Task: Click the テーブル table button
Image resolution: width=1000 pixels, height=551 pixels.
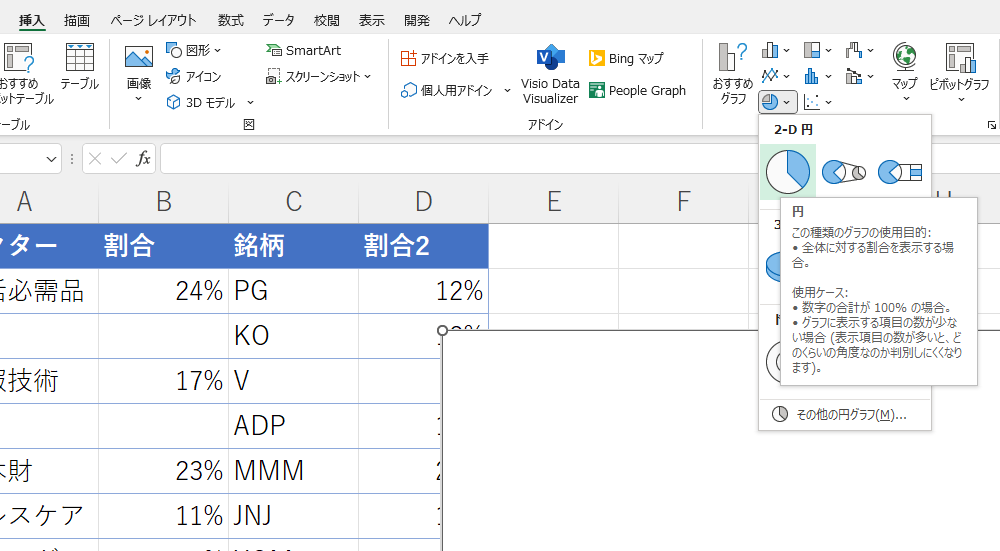Action: 80,67
